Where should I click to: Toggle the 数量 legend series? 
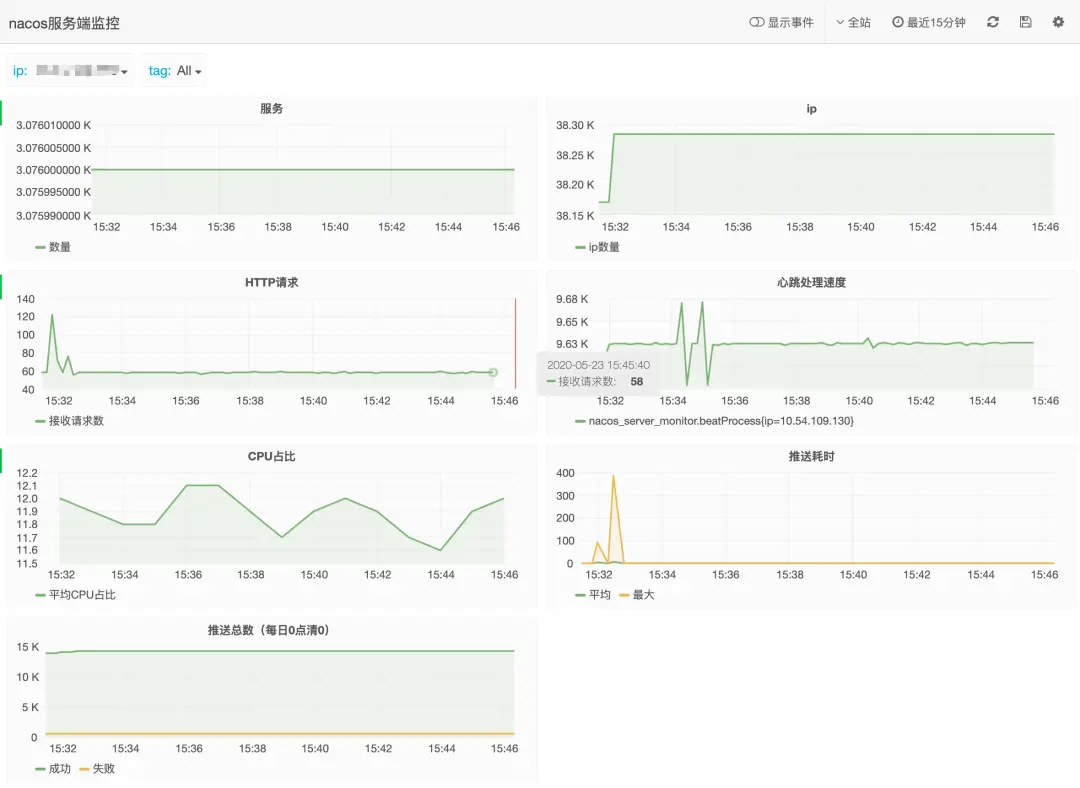[53, 247]
